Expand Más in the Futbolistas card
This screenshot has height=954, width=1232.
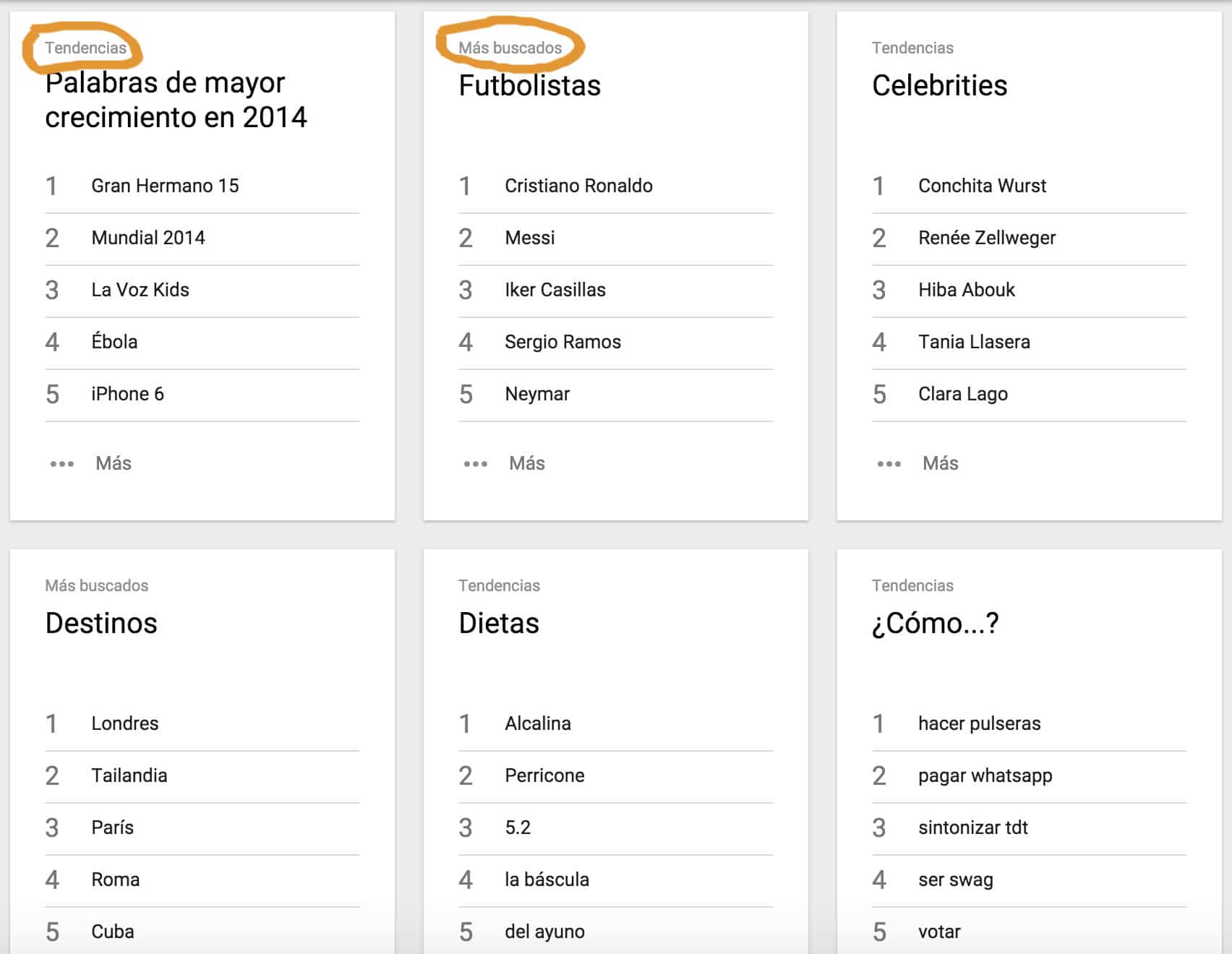pyautogui.click(x=527, y=463)
